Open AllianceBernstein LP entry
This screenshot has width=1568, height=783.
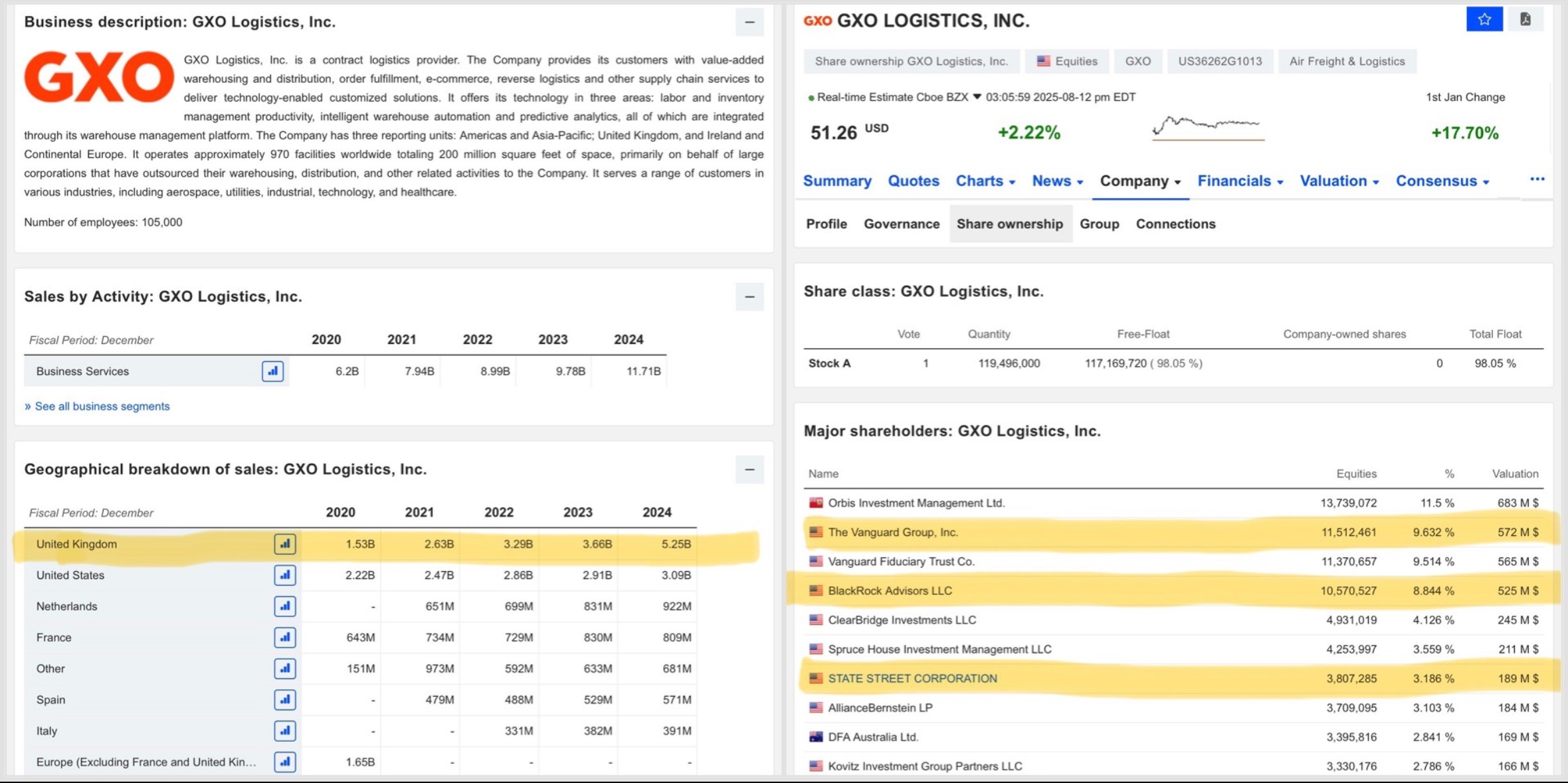[880, 707]
